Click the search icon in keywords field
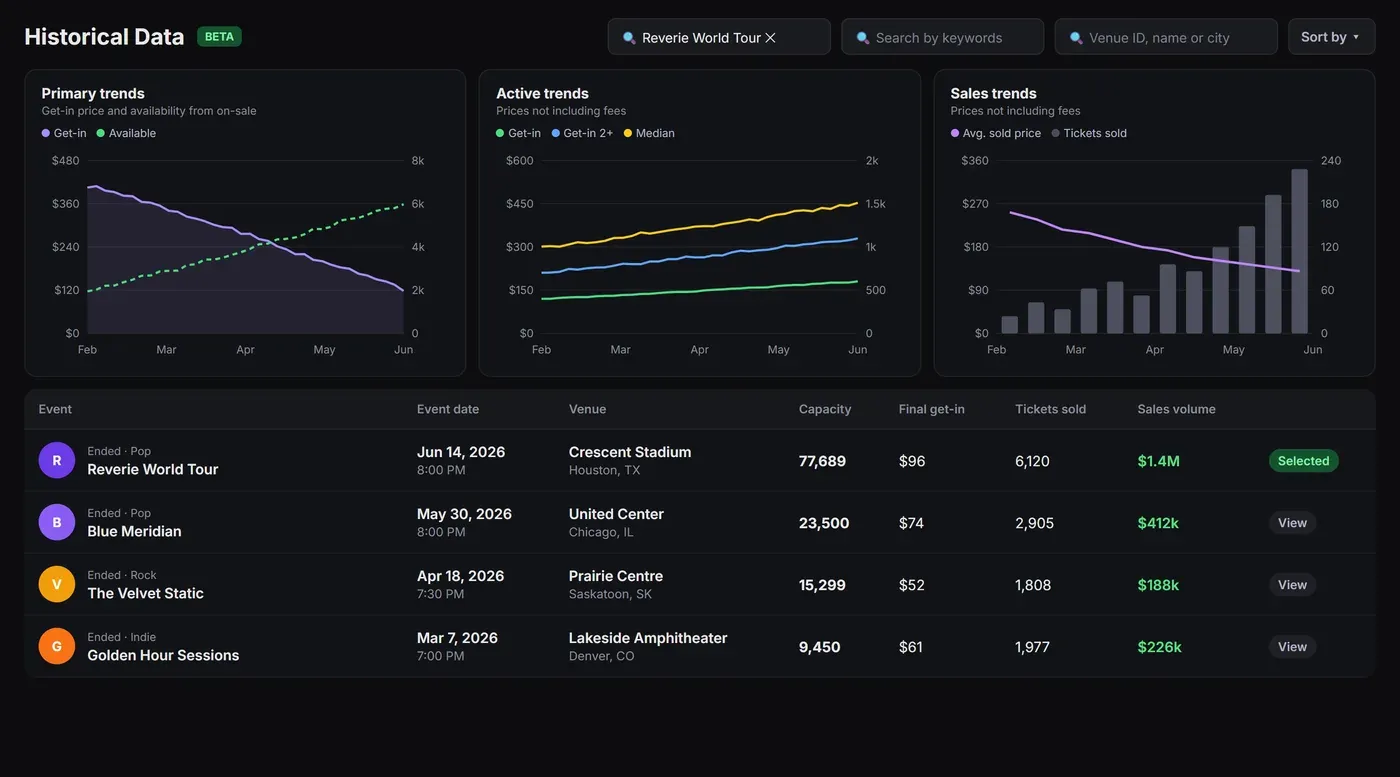Screen dimensions: 1400x777 (863, 38)
